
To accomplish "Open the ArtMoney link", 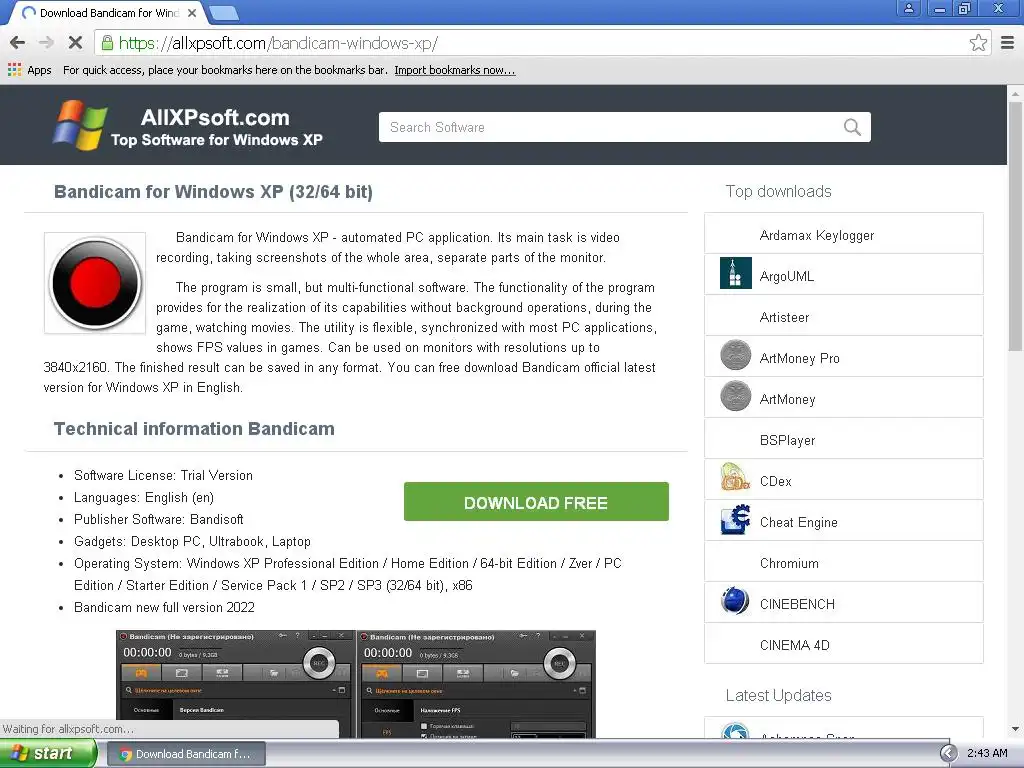I will tap(787, 399).
